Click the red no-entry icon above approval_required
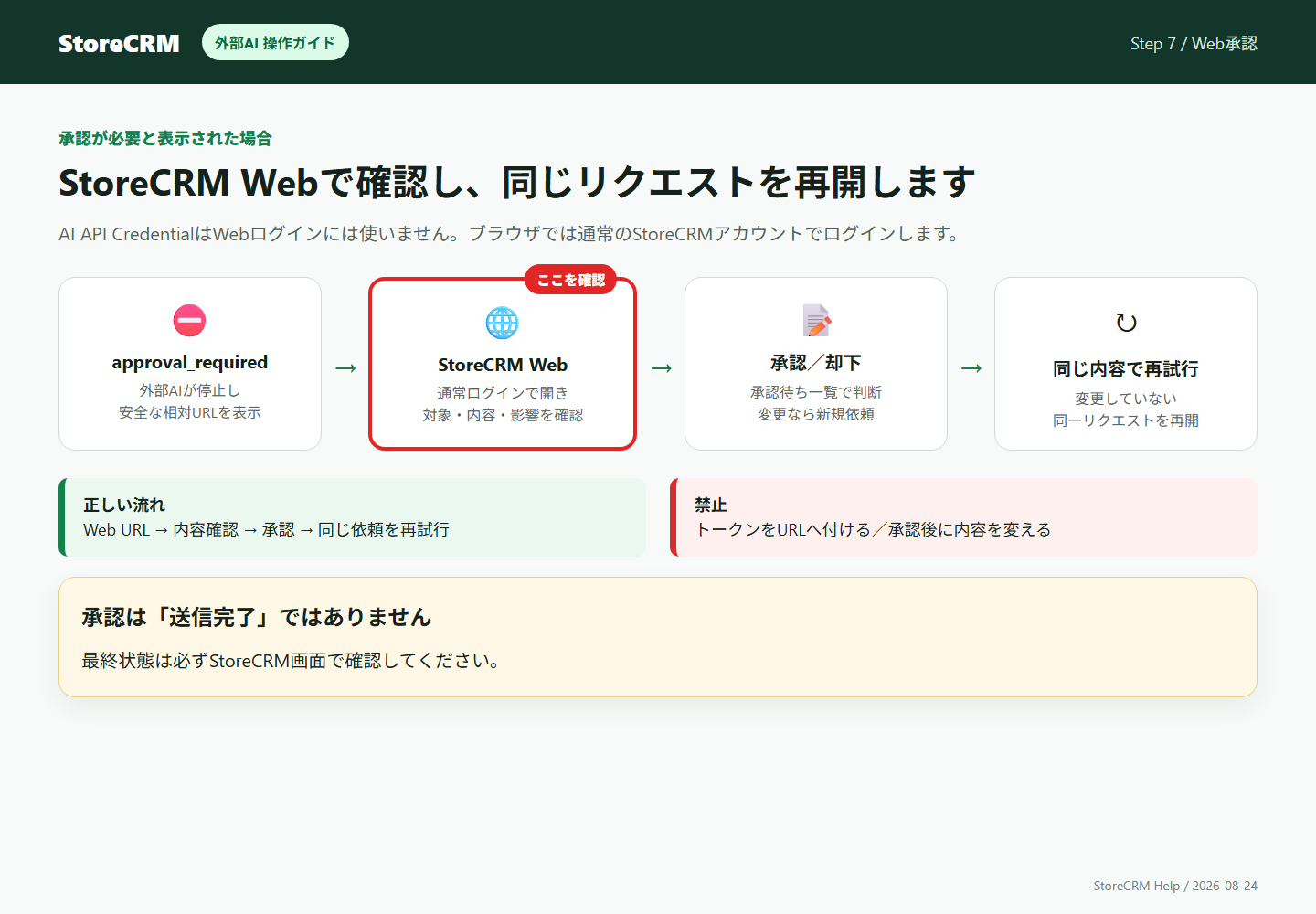This screenshot has height=914, width=1316. [190, 321]
